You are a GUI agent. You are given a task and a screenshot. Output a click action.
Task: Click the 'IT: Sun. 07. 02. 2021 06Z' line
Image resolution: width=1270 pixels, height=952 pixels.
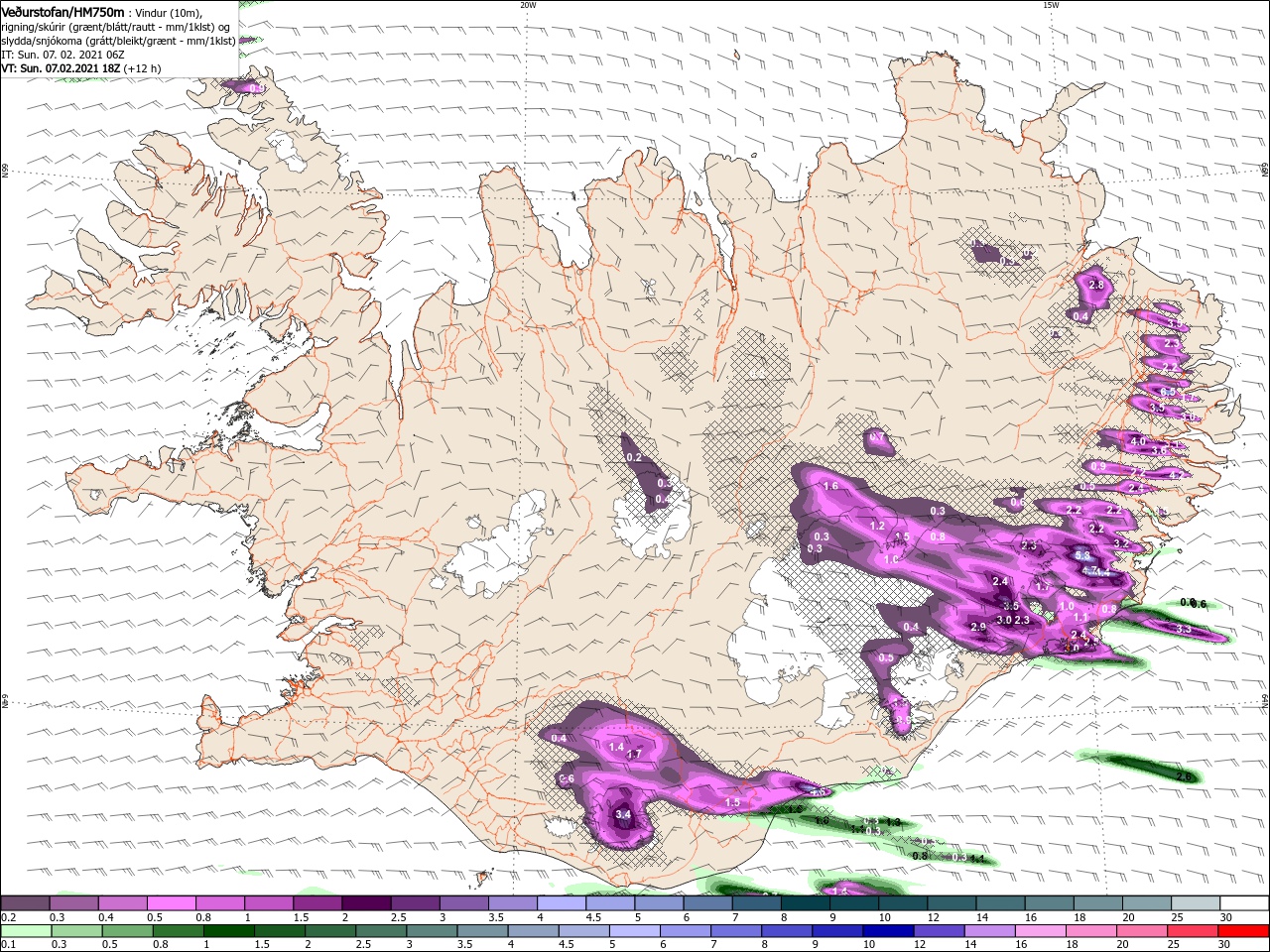[x=62, y=56]
